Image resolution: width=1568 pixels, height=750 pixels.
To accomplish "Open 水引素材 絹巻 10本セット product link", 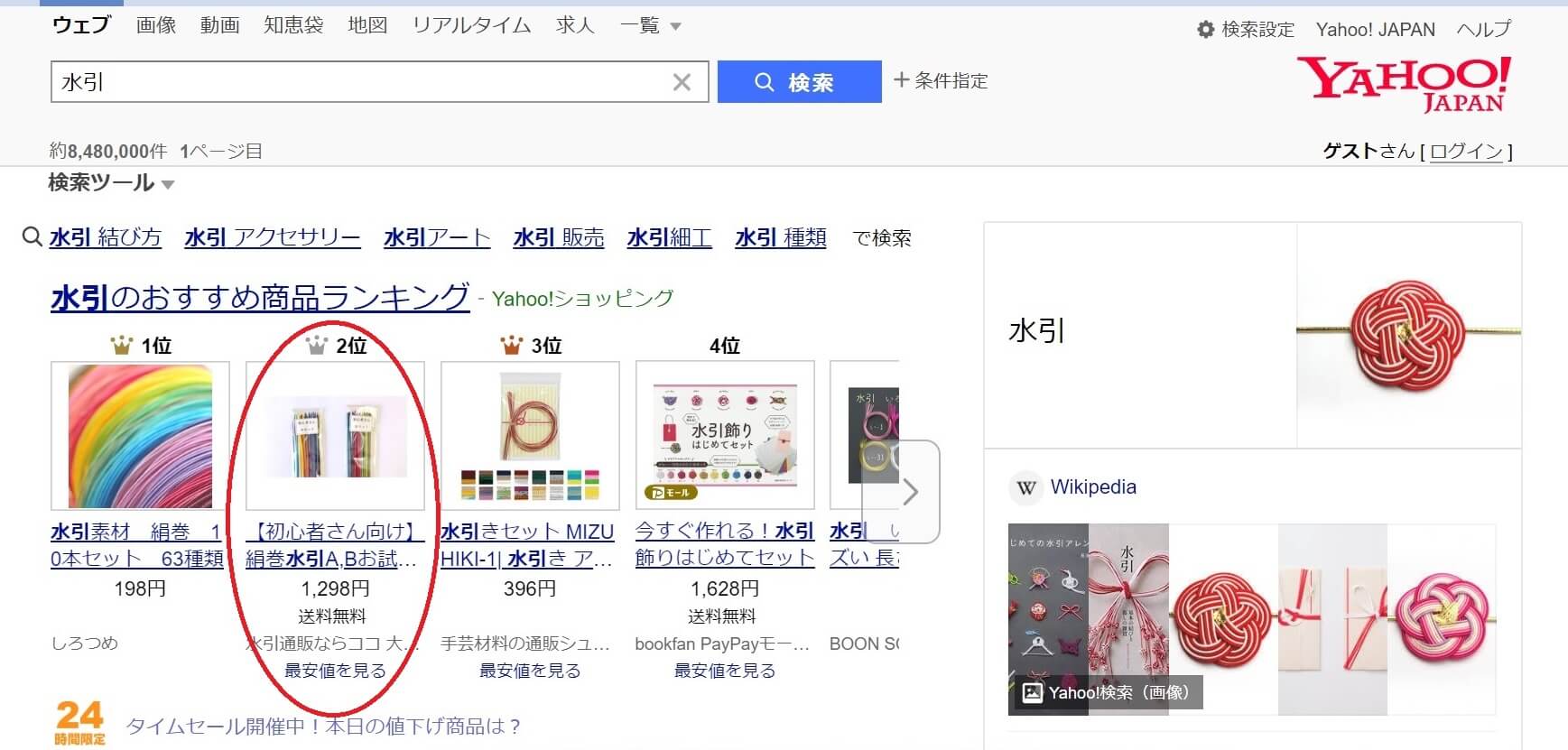I will click(x=137, y=545).
